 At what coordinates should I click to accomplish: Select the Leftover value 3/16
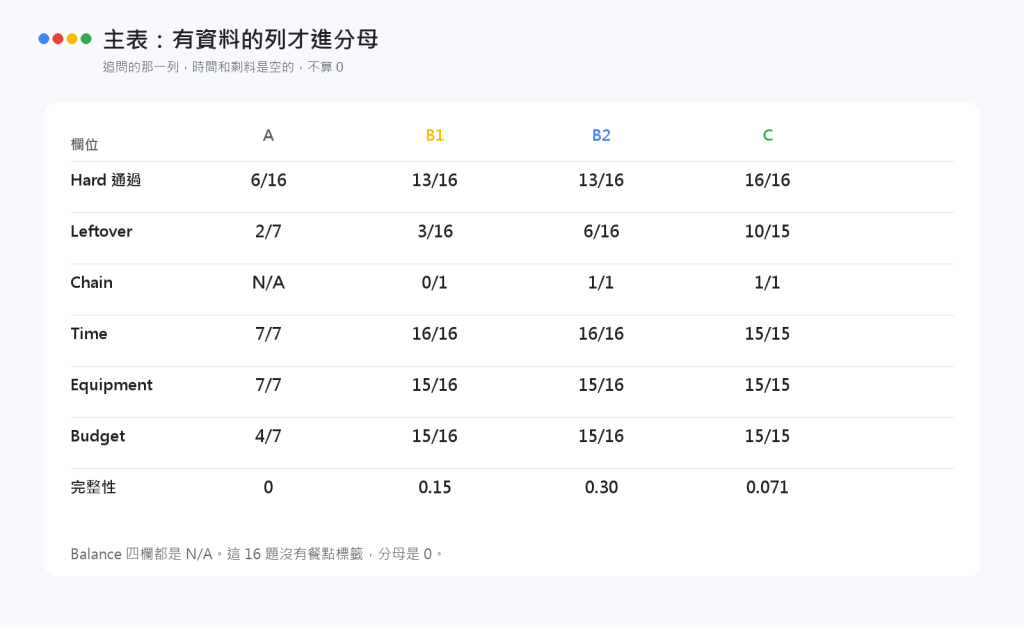click(x=435, y=231)
